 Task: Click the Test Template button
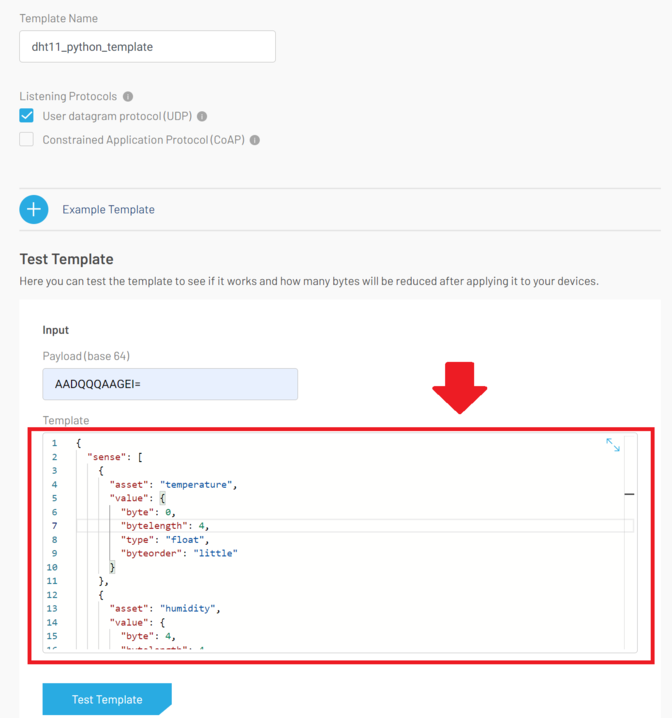[107, 699]
